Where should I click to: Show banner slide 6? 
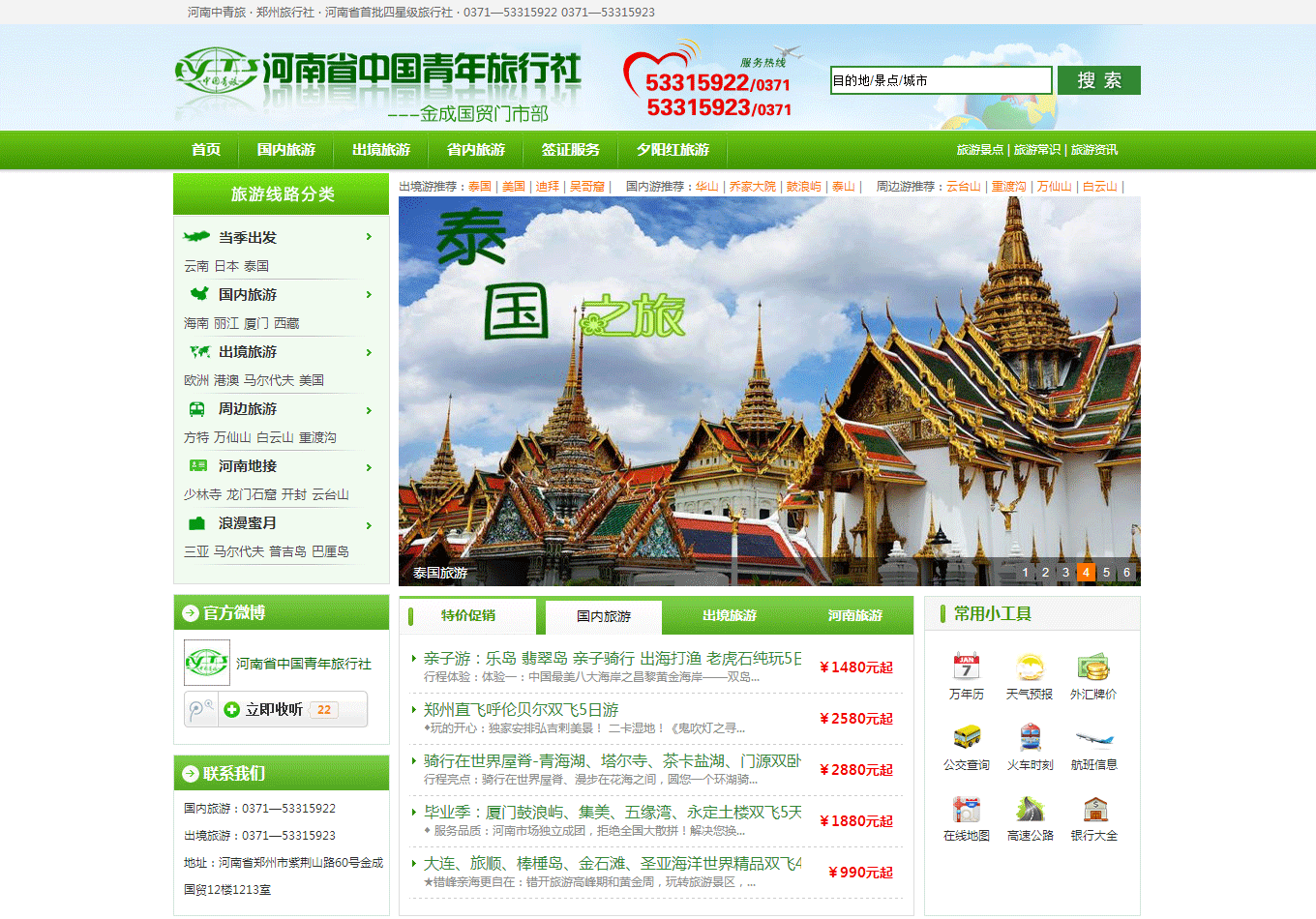click(x=1127, y=572)
